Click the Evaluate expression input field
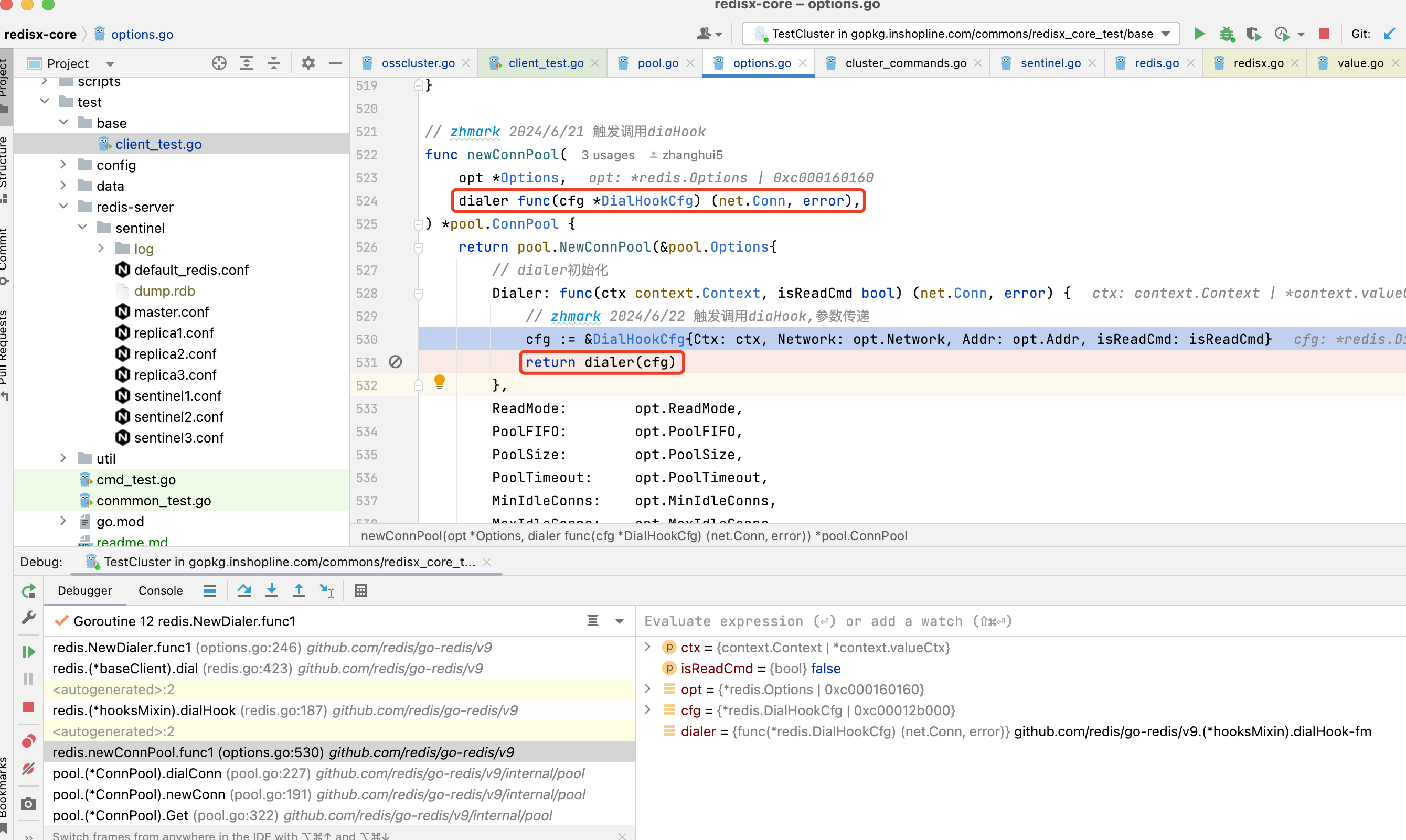 1020,621
